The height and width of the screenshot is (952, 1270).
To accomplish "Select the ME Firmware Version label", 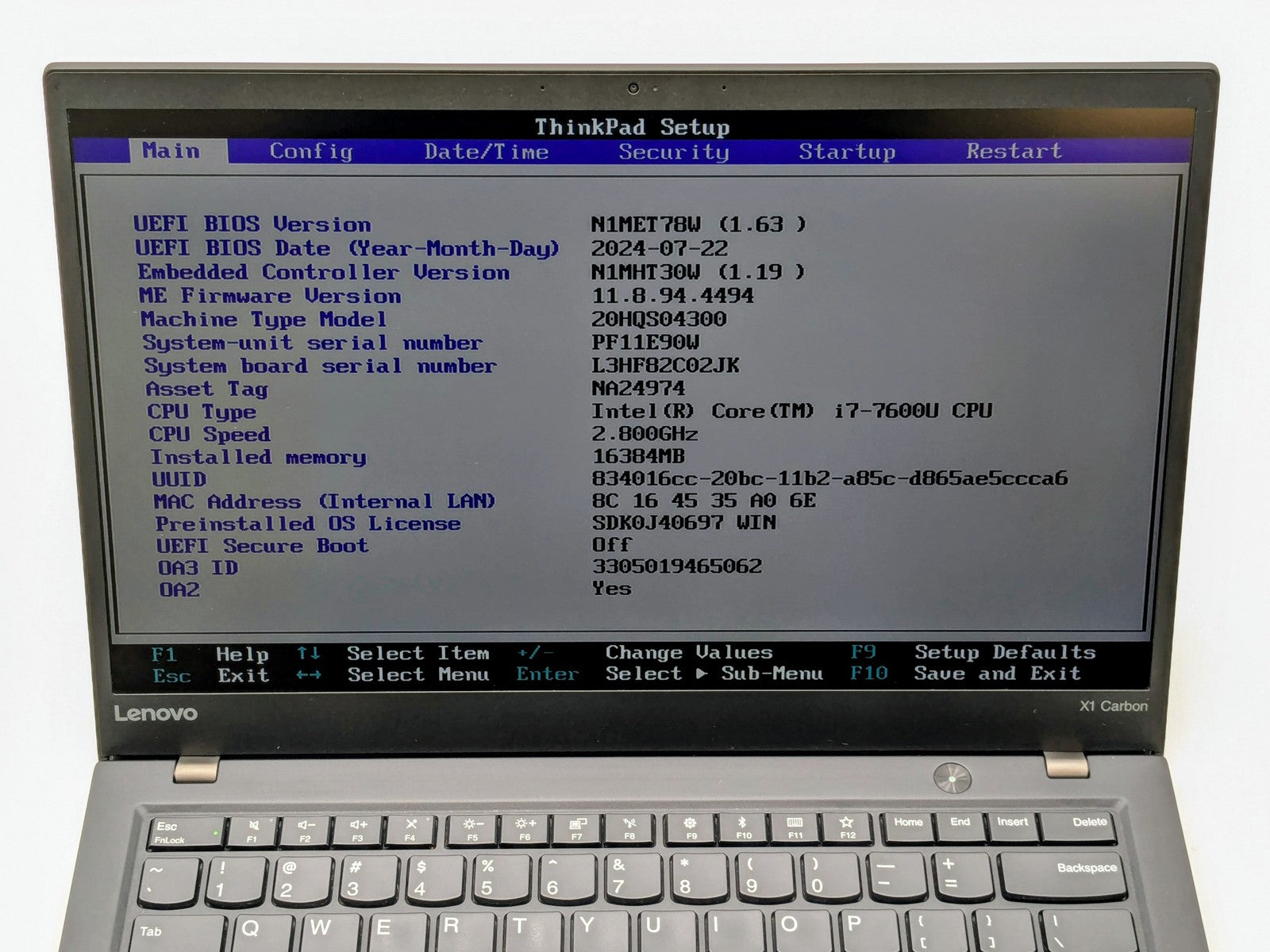I will pyautogui.click(x=271, y=296).
